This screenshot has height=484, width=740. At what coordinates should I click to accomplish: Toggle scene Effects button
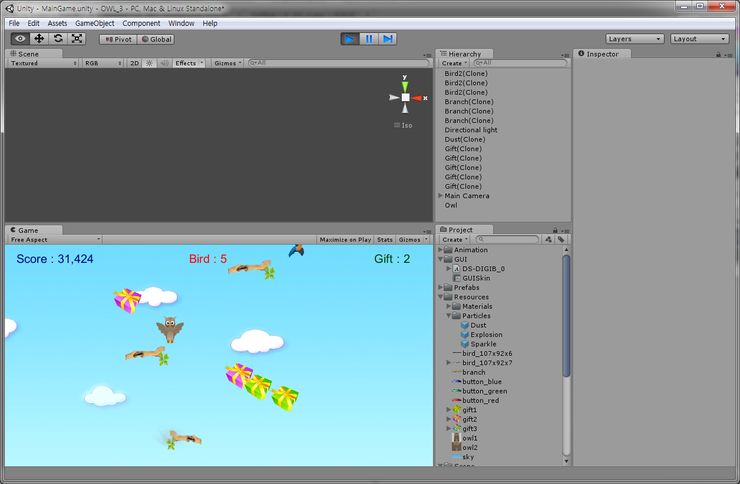click(x=185, y=63)
